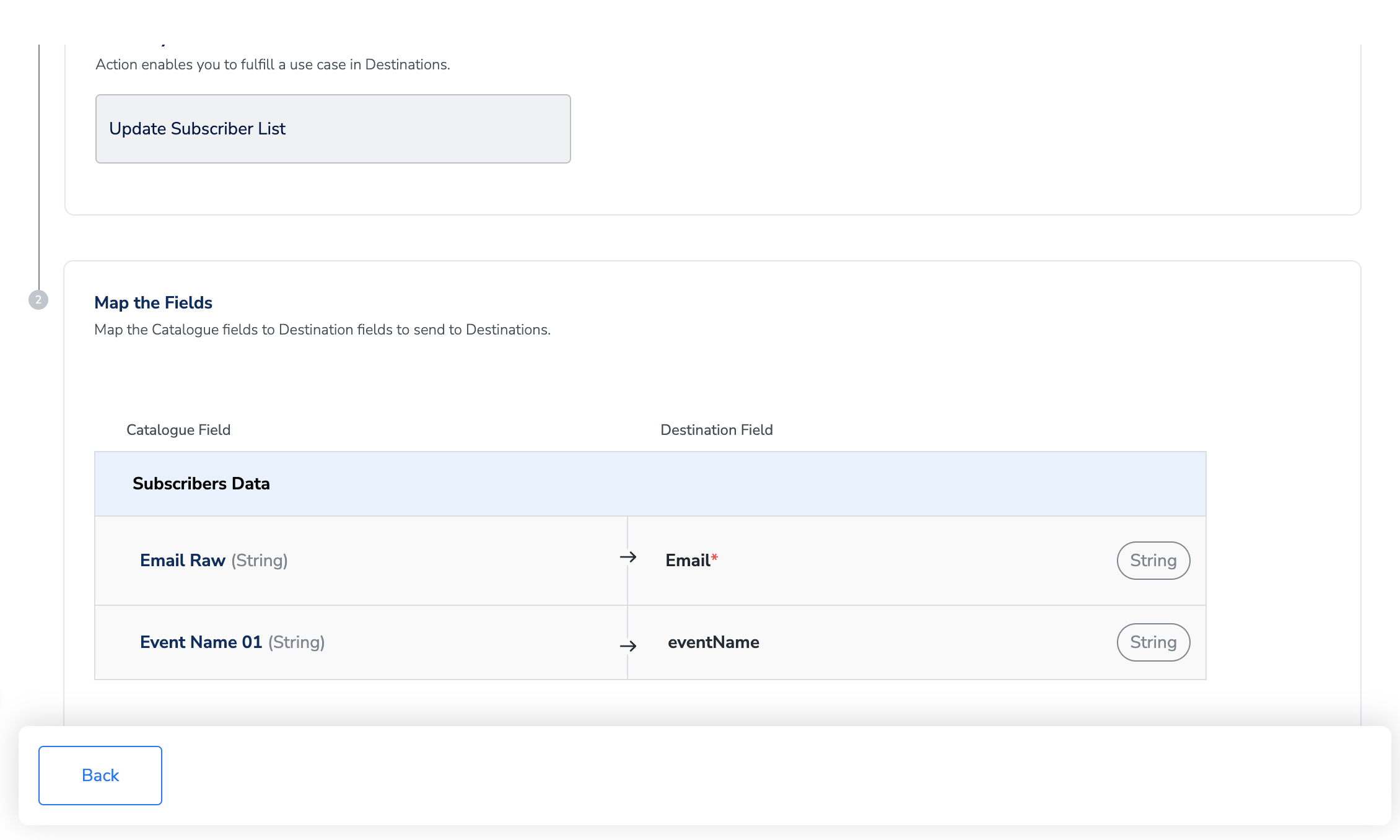Select the Email Raw catalogue field
Screen dimensions: 1400x840
click(x=182, y=561)
